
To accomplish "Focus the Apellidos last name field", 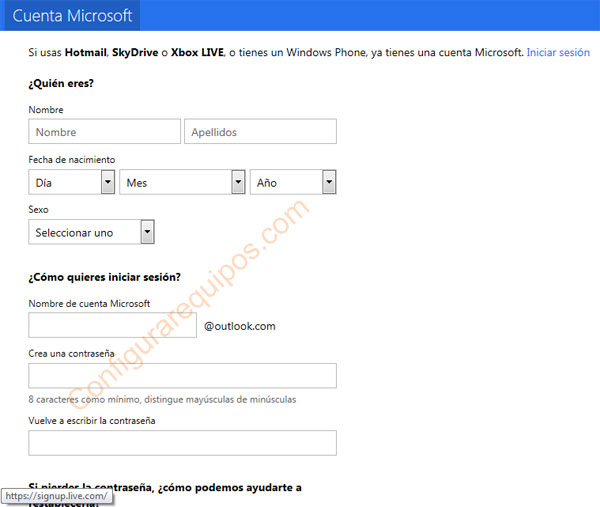I will click(x=260, y=132).
